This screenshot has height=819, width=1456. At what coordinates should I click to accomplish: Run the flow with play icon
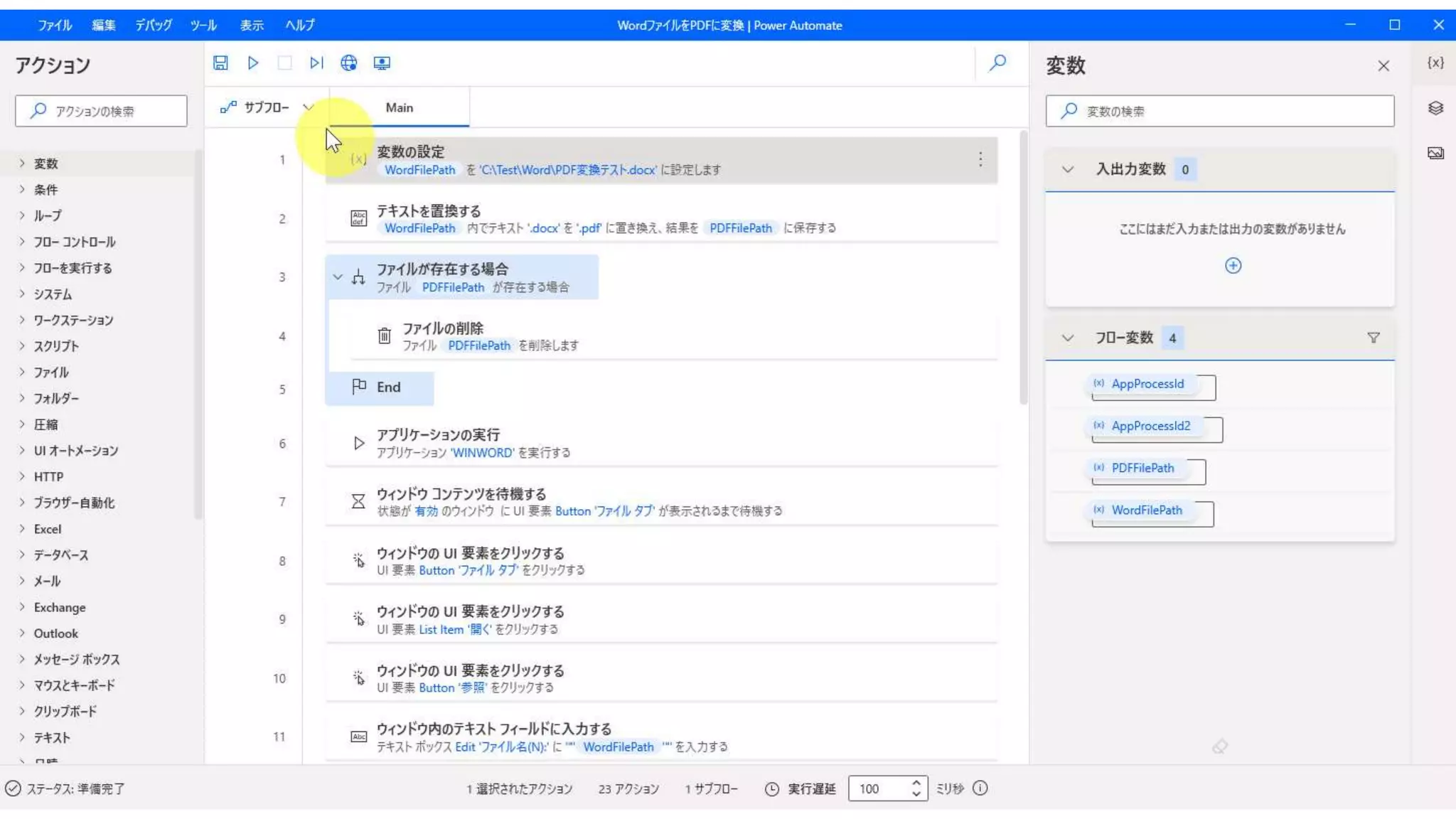(x=252, y=63)
